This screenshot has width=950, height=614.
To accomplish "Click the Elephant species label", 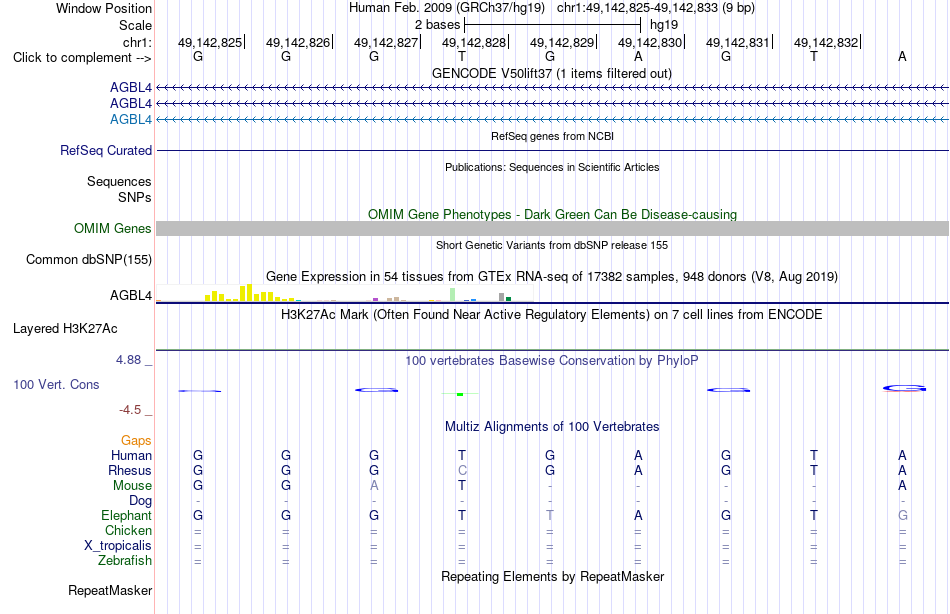I will 126,515.
